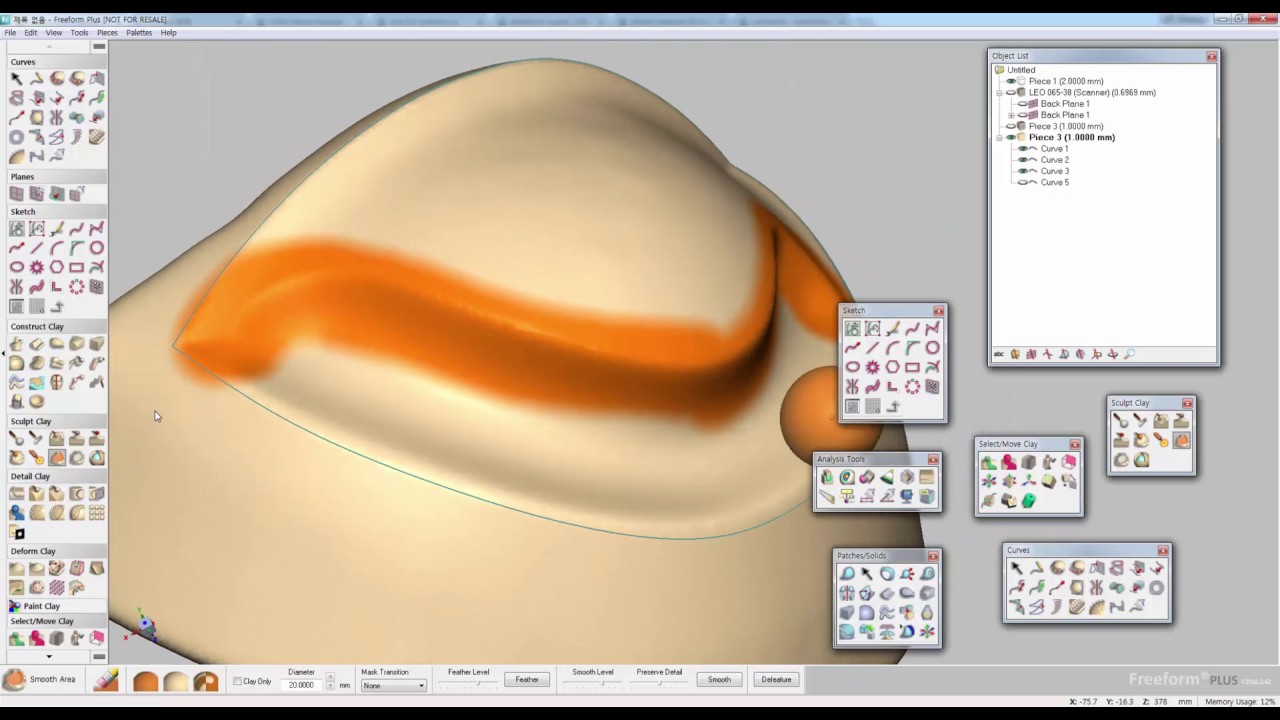Toggle visibility eye of Piece 1 (2.0000 mm)
This screenshot has height=720, width=1280.
(x=1011, y=81)
